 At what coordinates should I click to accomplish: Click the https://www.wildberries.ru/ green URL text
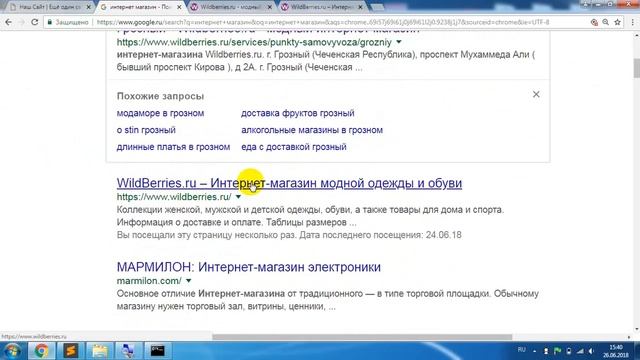[174, 197]
